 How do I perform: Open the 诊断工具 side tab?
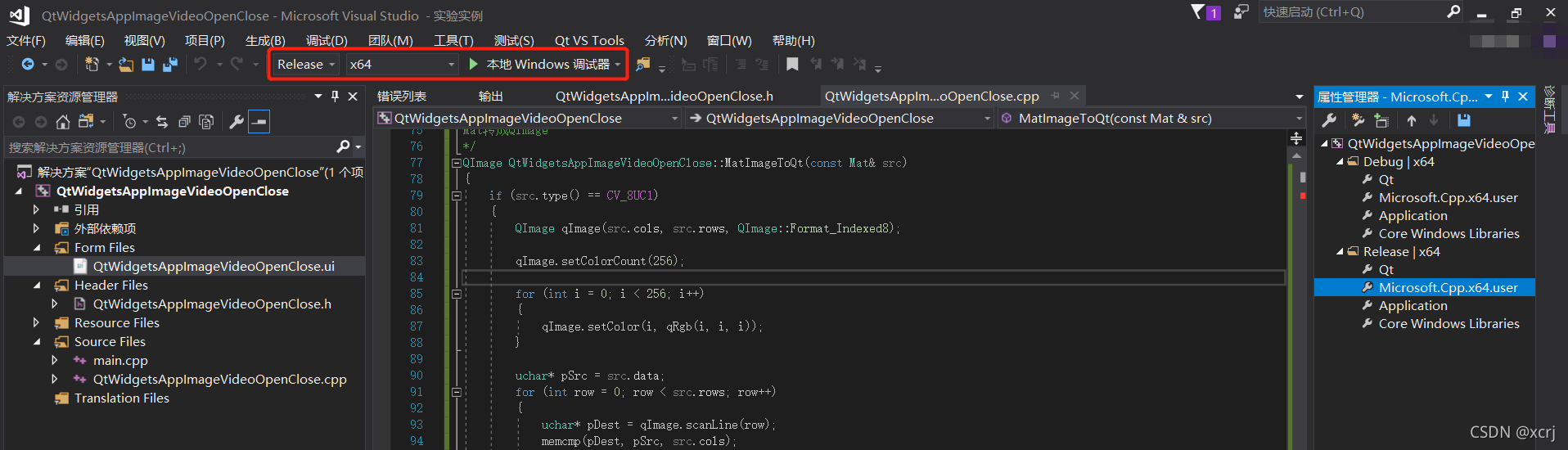[x=1548, y=110]
